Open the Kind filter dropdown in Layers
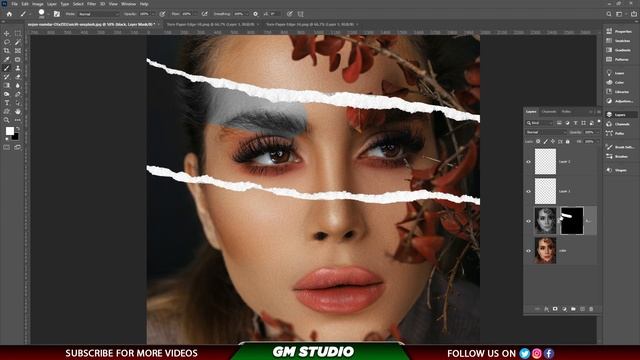 tap(539, 123)
